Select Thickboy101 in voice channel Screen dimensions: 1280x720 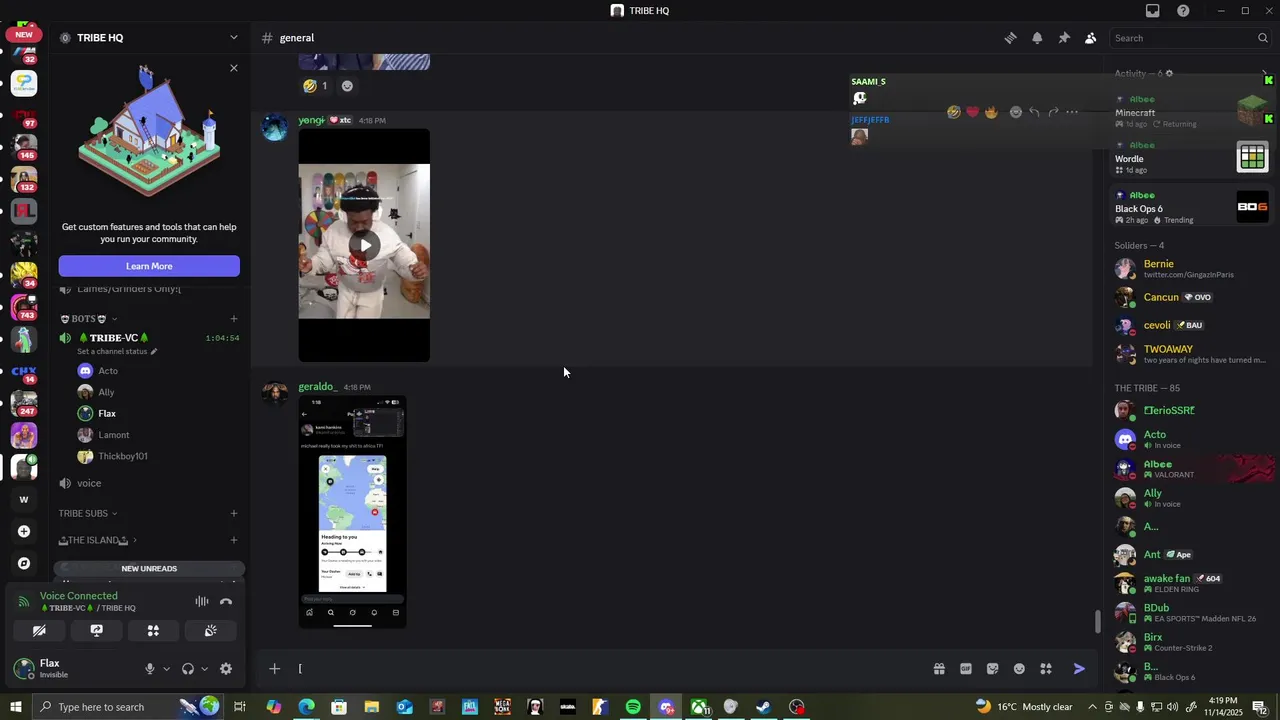(123, 456)
